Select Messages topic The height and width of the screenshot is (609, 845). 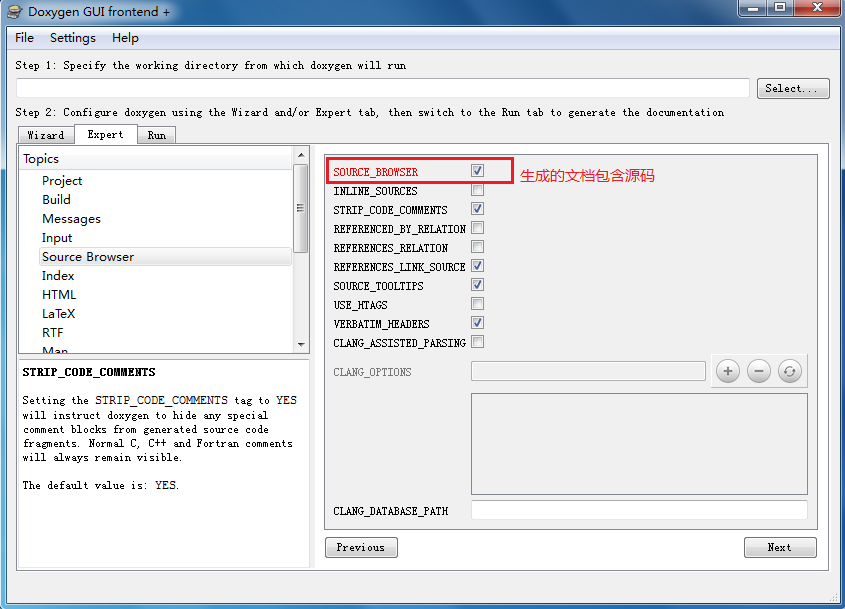click(71, 219)
